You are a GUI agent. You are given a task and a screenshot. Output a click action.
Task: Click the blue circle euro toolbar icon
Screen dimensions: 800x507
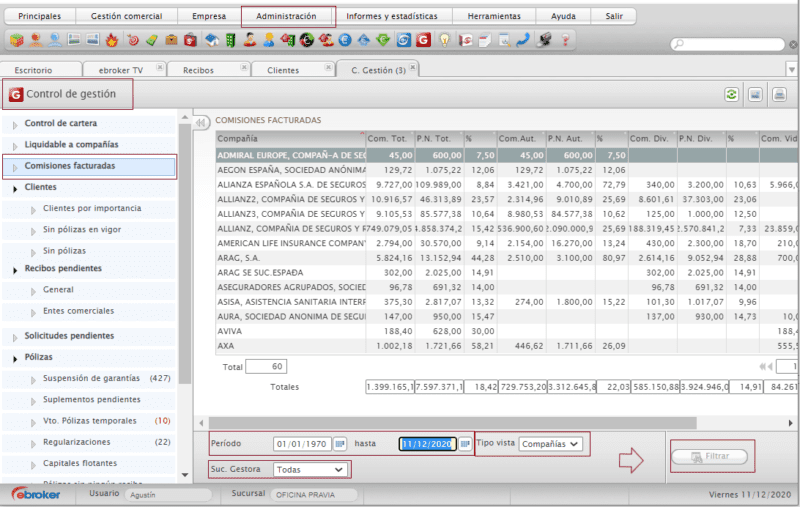345,40
